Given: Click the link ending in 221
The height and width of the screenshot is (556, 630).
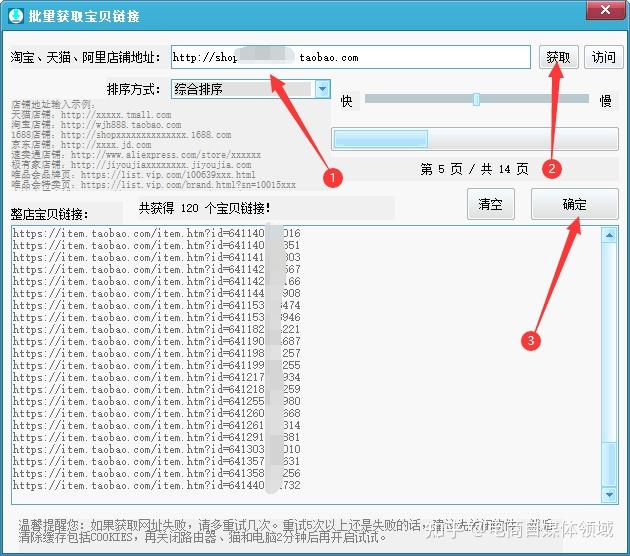Looking at the screenshot, I should (x=157, y=329).
